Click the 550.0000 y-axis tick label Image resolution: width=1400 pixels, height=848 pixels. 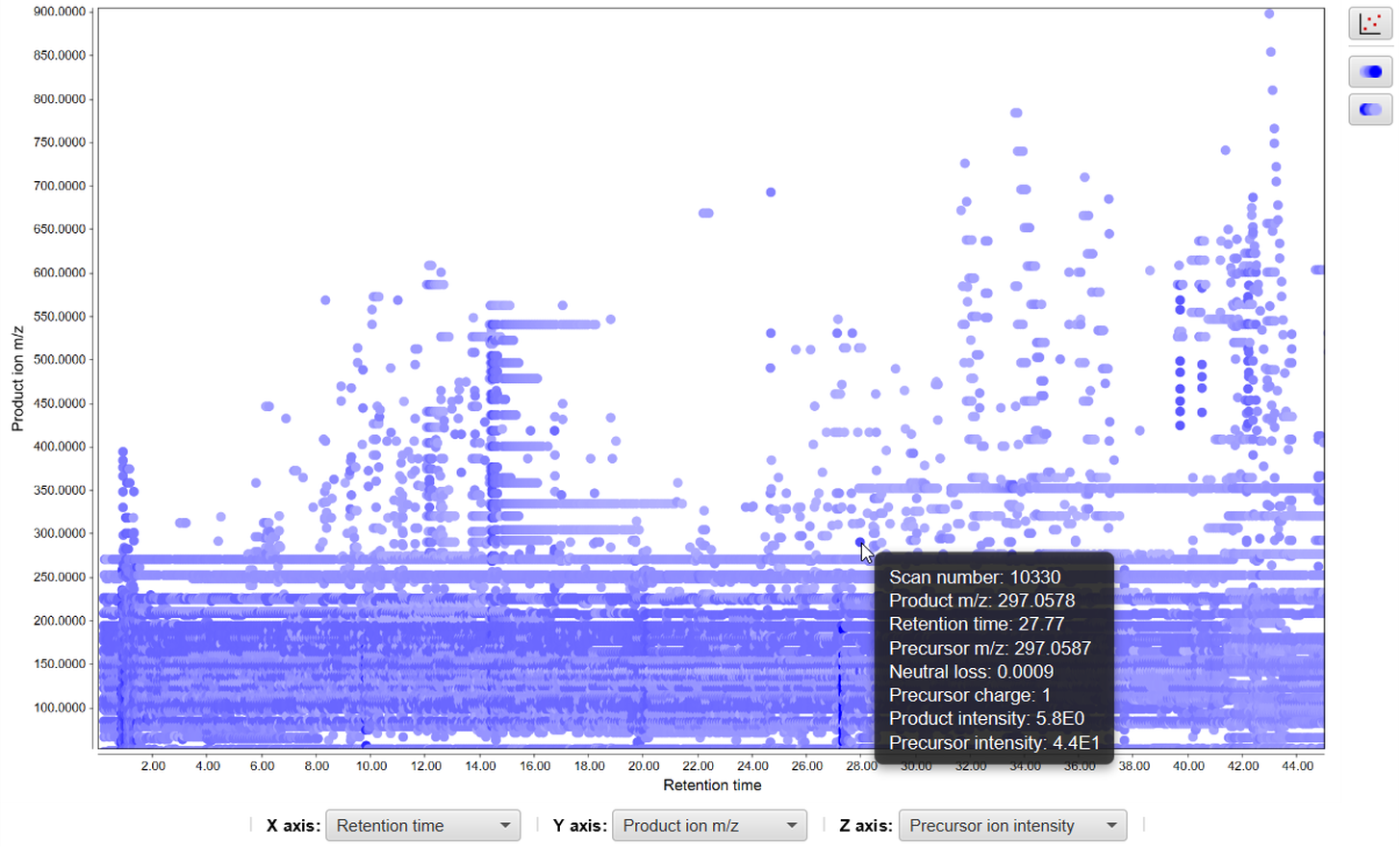click(x=60, y=316)
